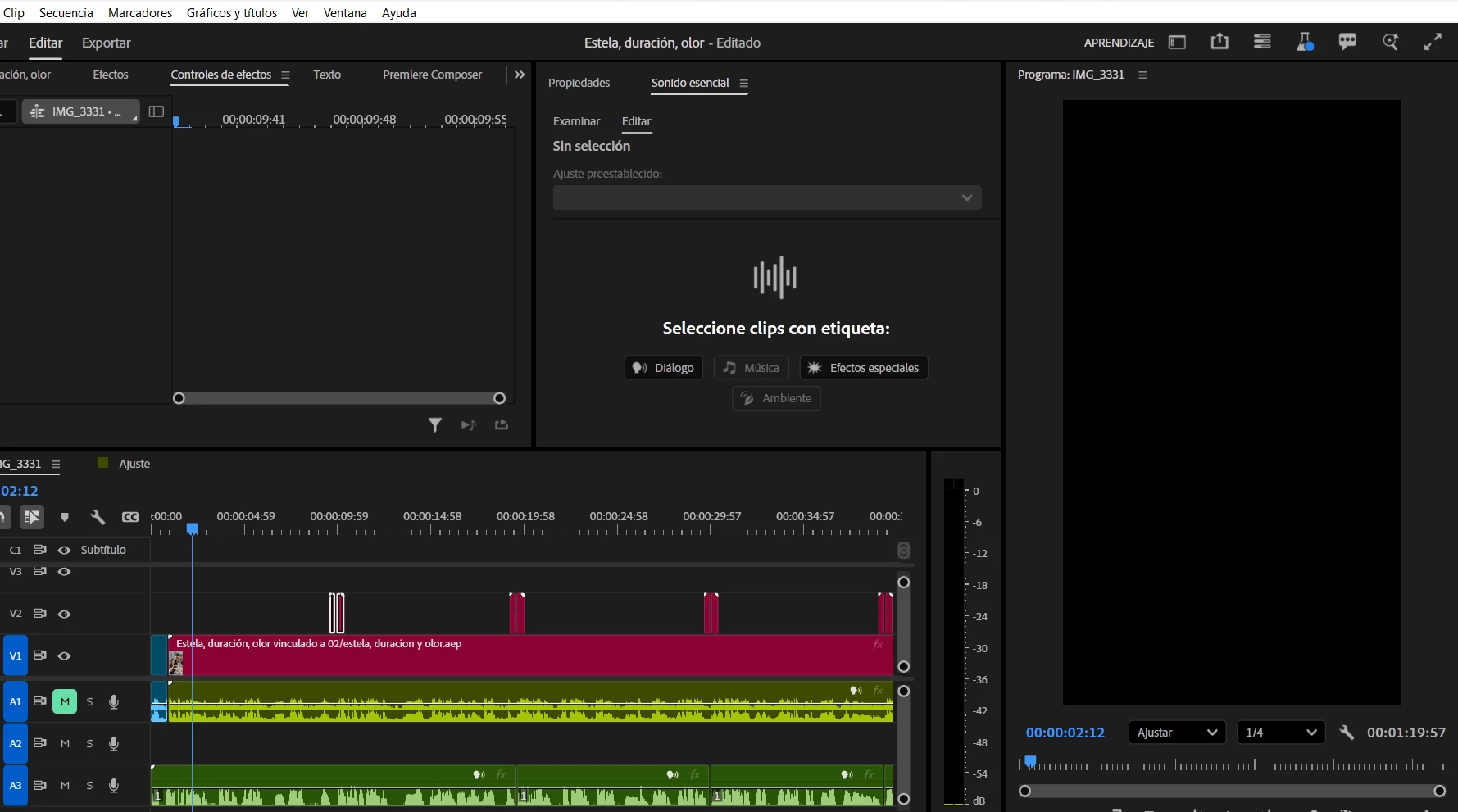Solo track A1
The image size is (1458, 812).
[x=89, y=701]
